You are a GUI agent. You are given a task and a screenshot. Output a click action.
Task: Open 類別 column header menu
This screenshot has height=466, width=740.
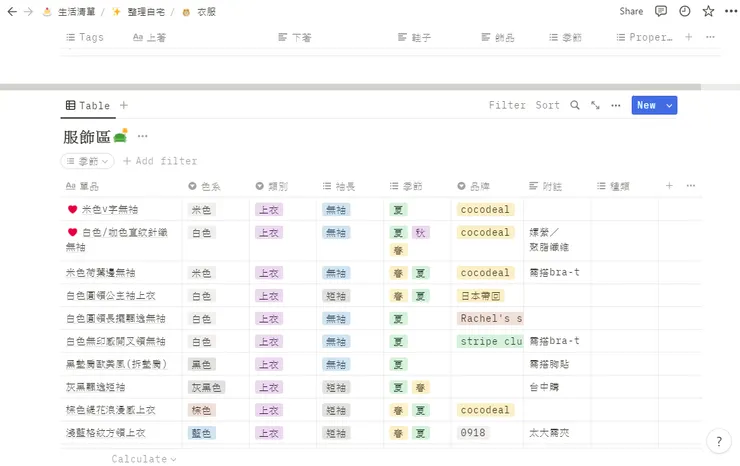coord(272,186)
